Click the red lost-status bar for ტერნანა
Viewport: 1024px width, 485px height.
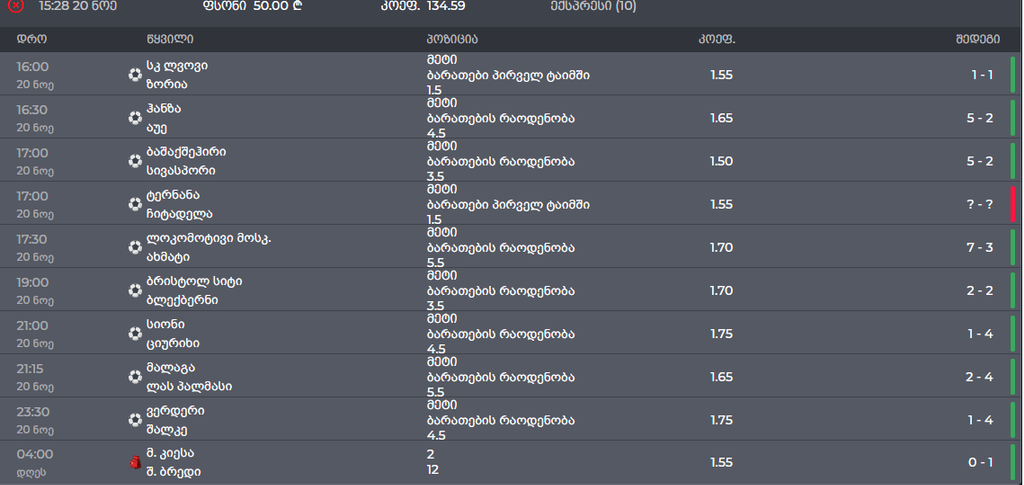pos(1013,204)
